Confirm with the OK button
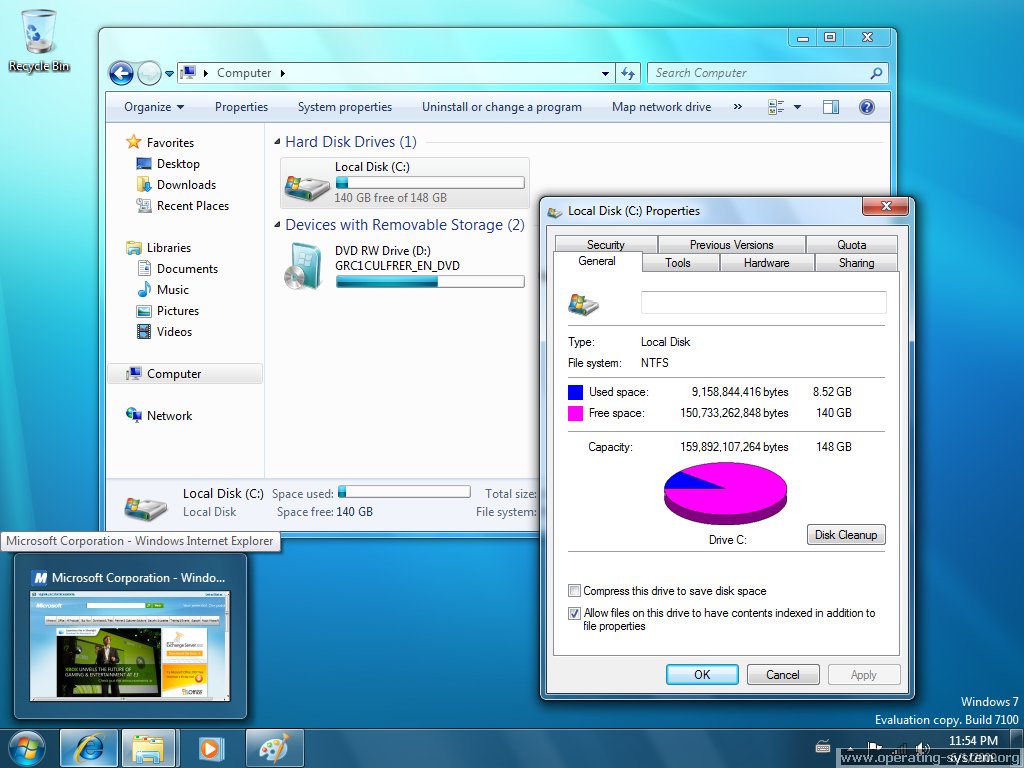This screenshot has width=1024, height=768. [x=702, y=675]
